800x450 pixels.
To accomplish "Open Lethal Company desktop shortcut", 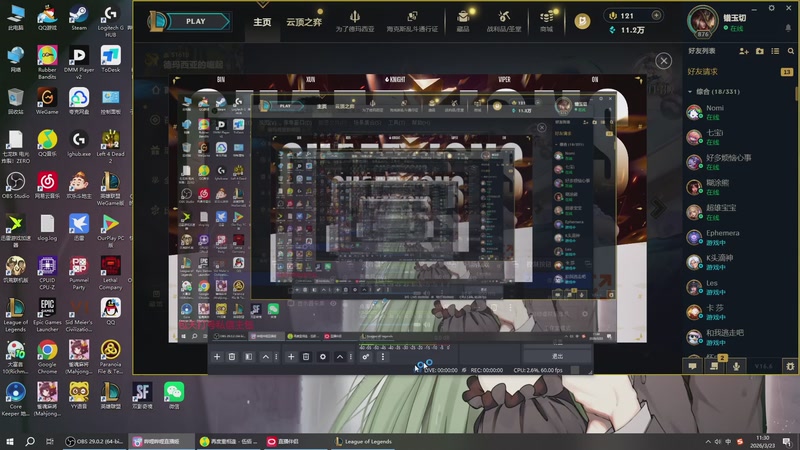I will 110,272.
